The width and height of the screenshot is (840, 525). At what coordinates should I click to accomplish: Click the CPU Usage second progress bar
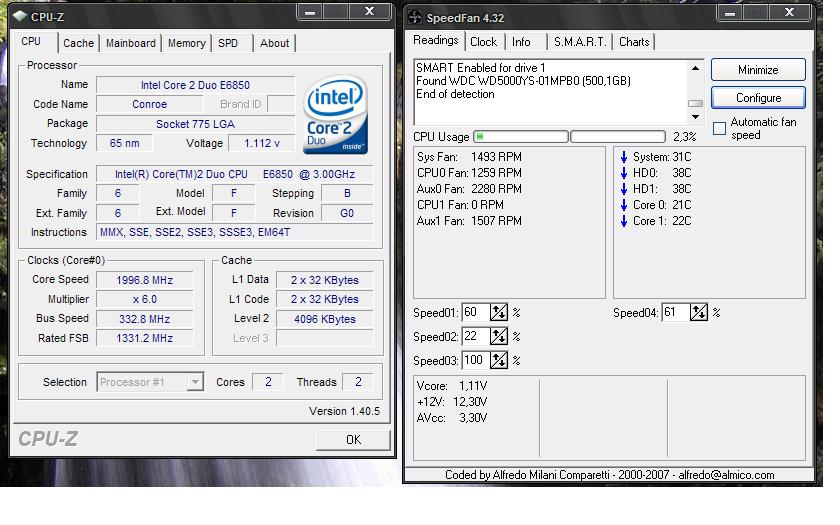click(618, 137)
